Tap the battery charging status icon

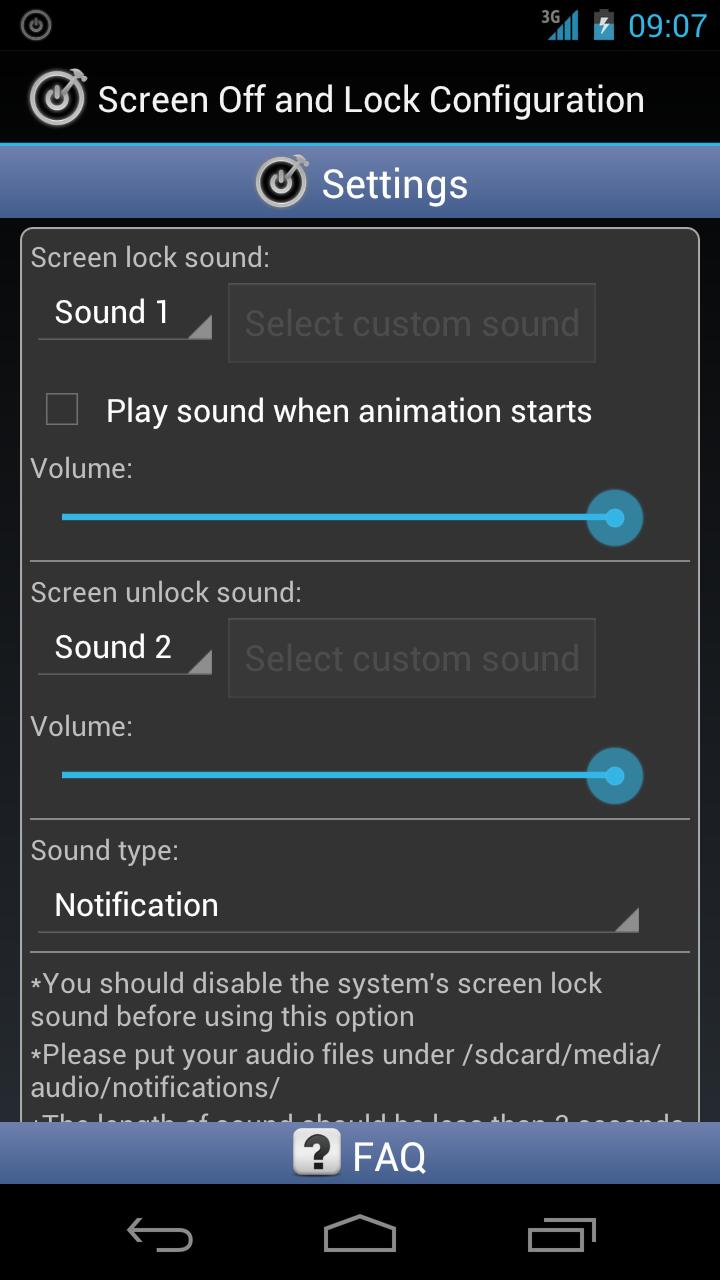click(x=604, y=25)
